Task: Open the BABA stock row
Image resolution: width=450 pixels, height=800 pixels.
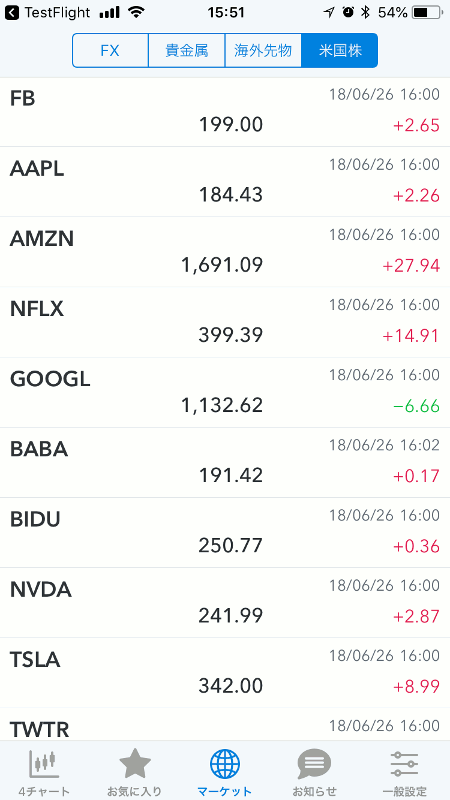Action: point(225,462)
